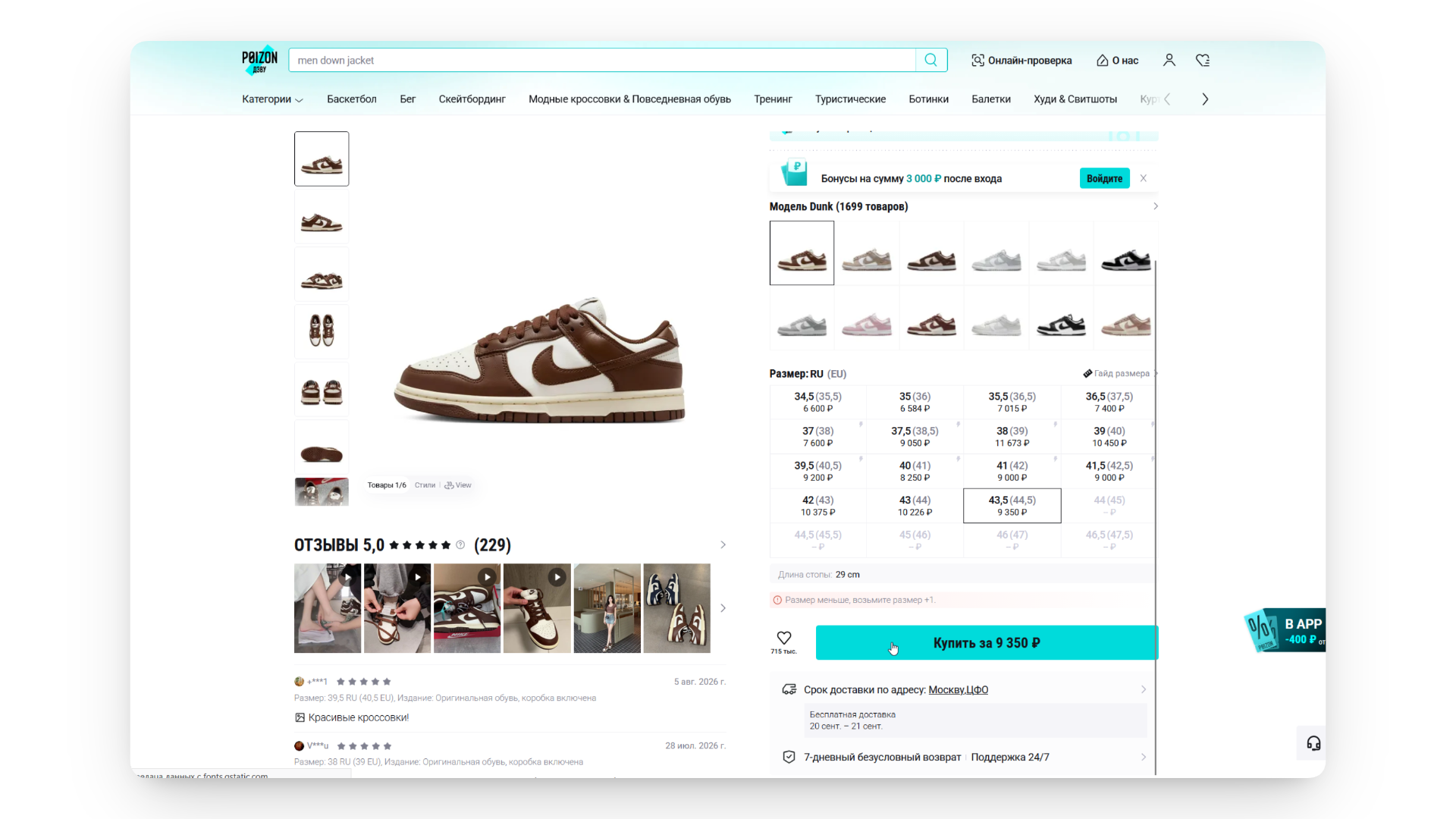Screen dimensions: 1456x819
Task: Open the user account icon
Action: (1169, 60)
